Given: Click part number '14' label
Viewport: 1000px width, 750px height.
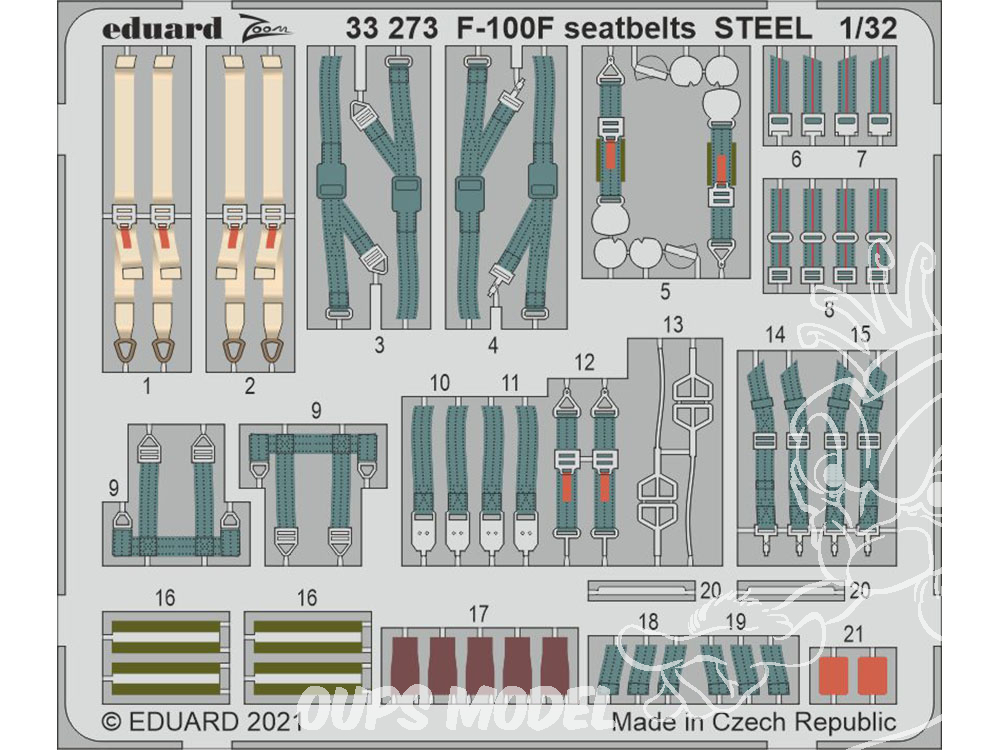Looking at the screenshot, I should coord(775,334).
